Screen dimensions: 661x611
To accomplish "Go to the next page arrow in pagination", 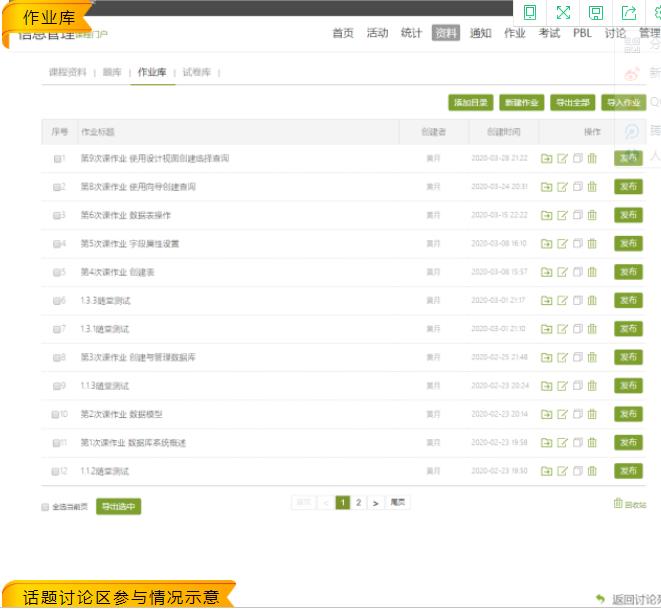I will coord(375,503).
